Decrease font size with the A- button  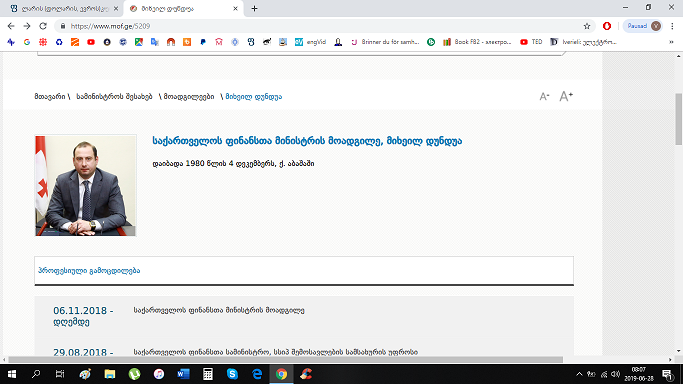click(x=544, y=97)
